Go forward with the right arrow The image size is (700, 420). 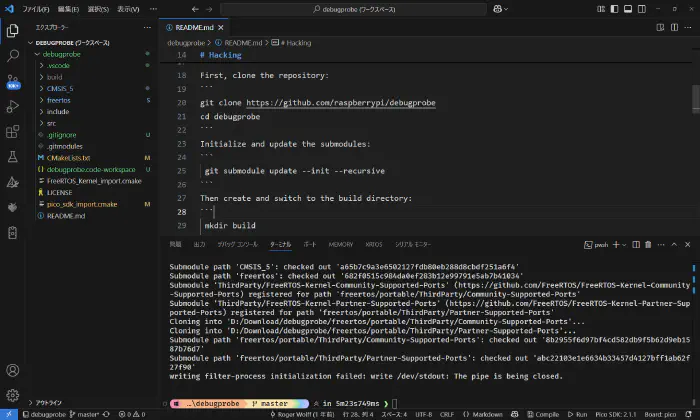tap(209, 9)
